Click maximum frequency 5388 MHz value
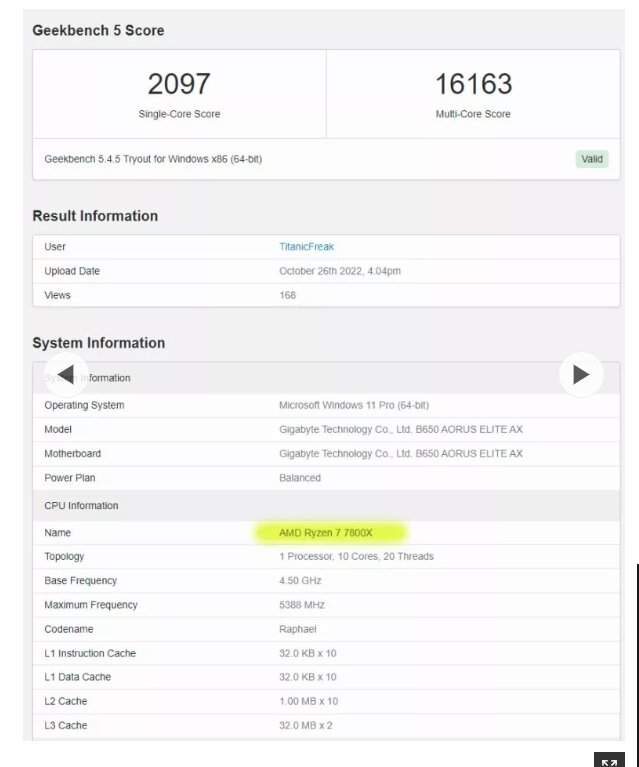This screenshot has width=639, height=767. click(x=301, y=605)
